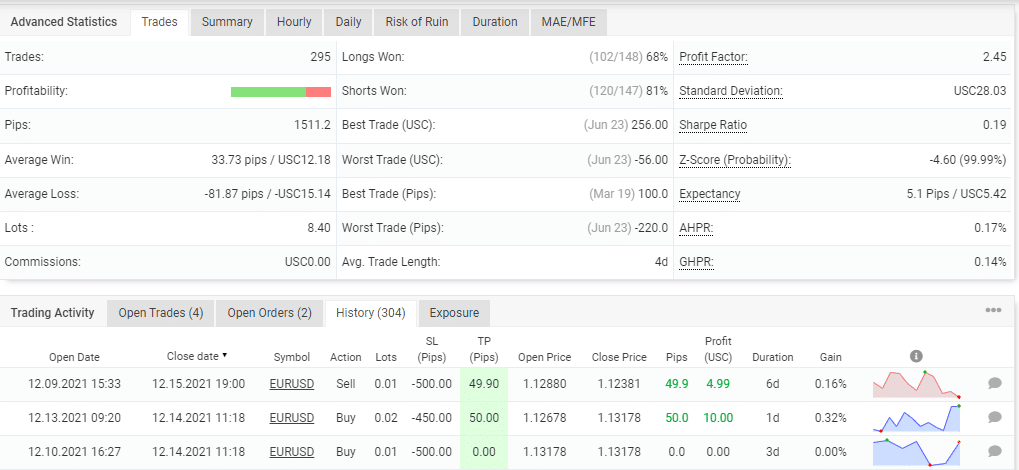The height and width of the screenshot is (470, 1019).
Task: Click the comment icon on the second trade row
Action: point(994,417)
